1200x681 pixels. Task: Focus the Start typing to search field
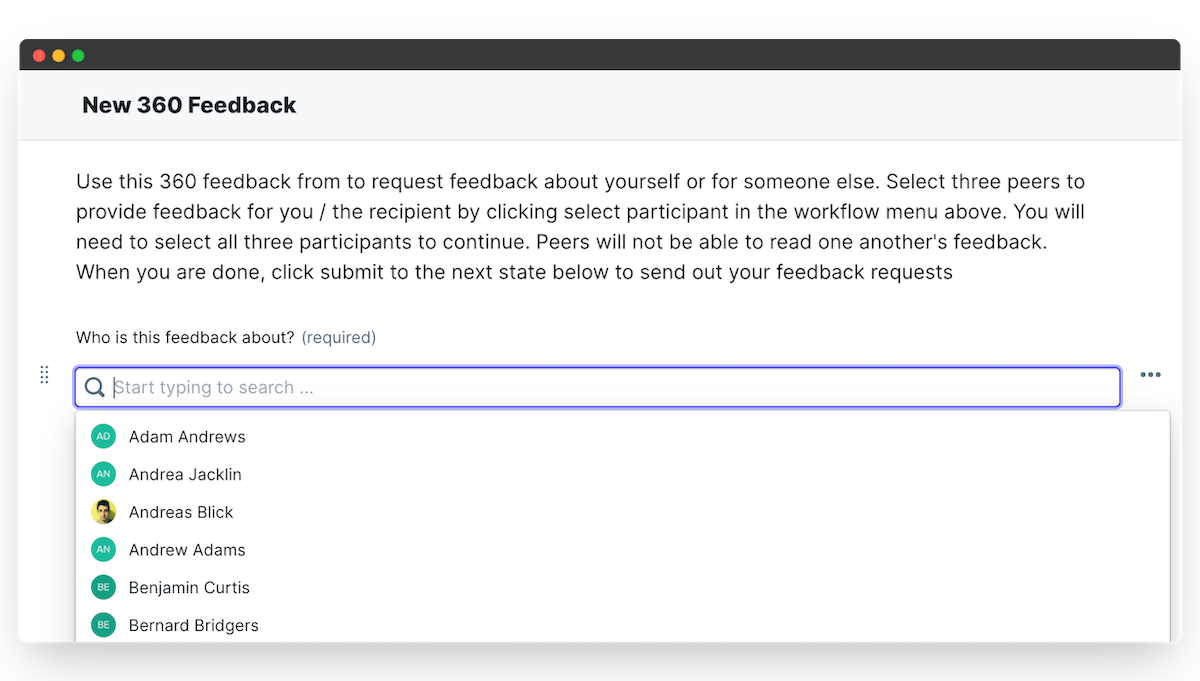pos(600,388)
